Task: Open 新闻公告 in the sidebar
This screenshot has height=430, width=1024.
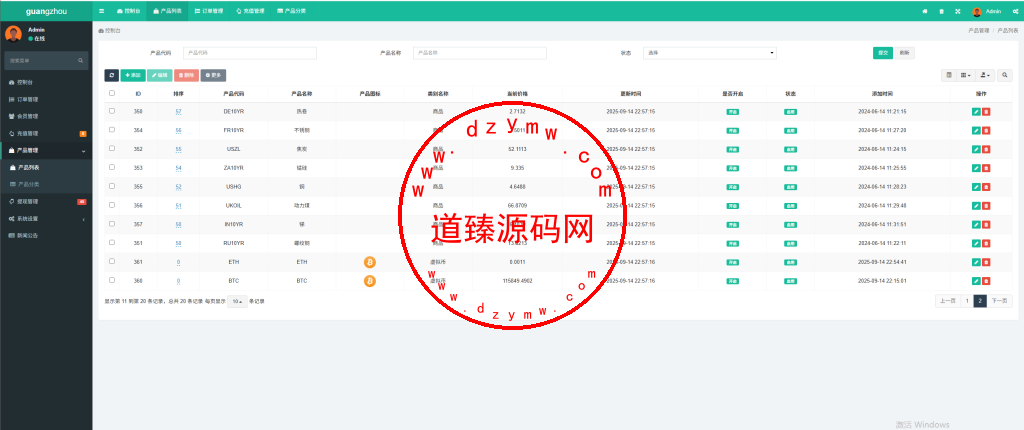Action: pyautogui.click(x=46, y=236)
